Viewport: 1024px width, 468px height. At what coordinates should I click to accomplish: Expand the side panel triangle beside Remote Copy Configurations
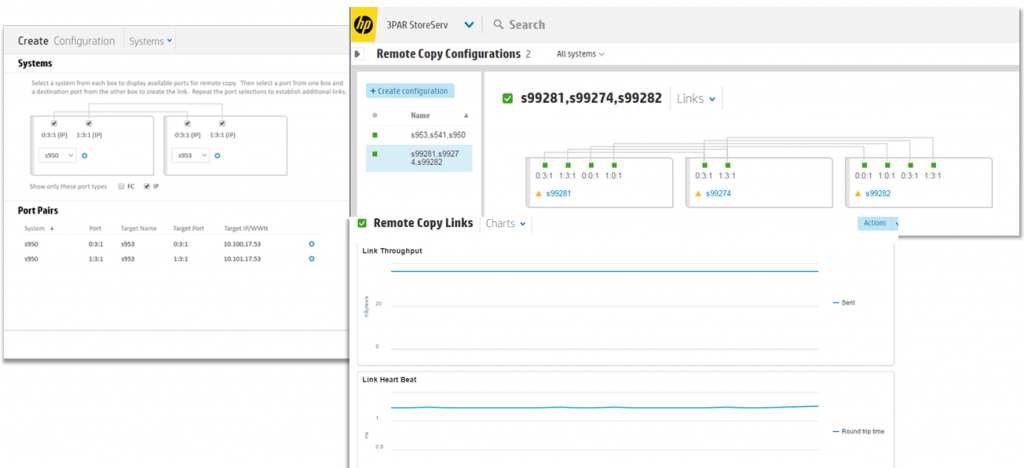click(358, 54)
